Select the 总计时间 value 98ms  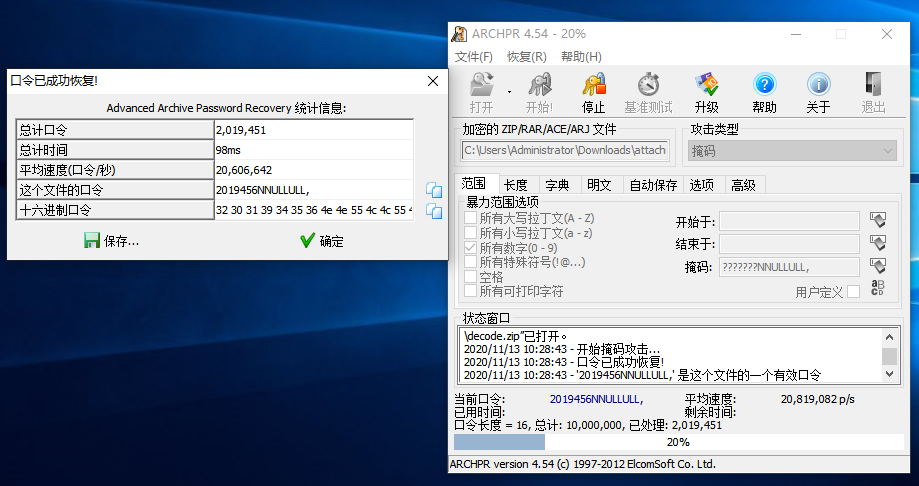pos(314,150)
